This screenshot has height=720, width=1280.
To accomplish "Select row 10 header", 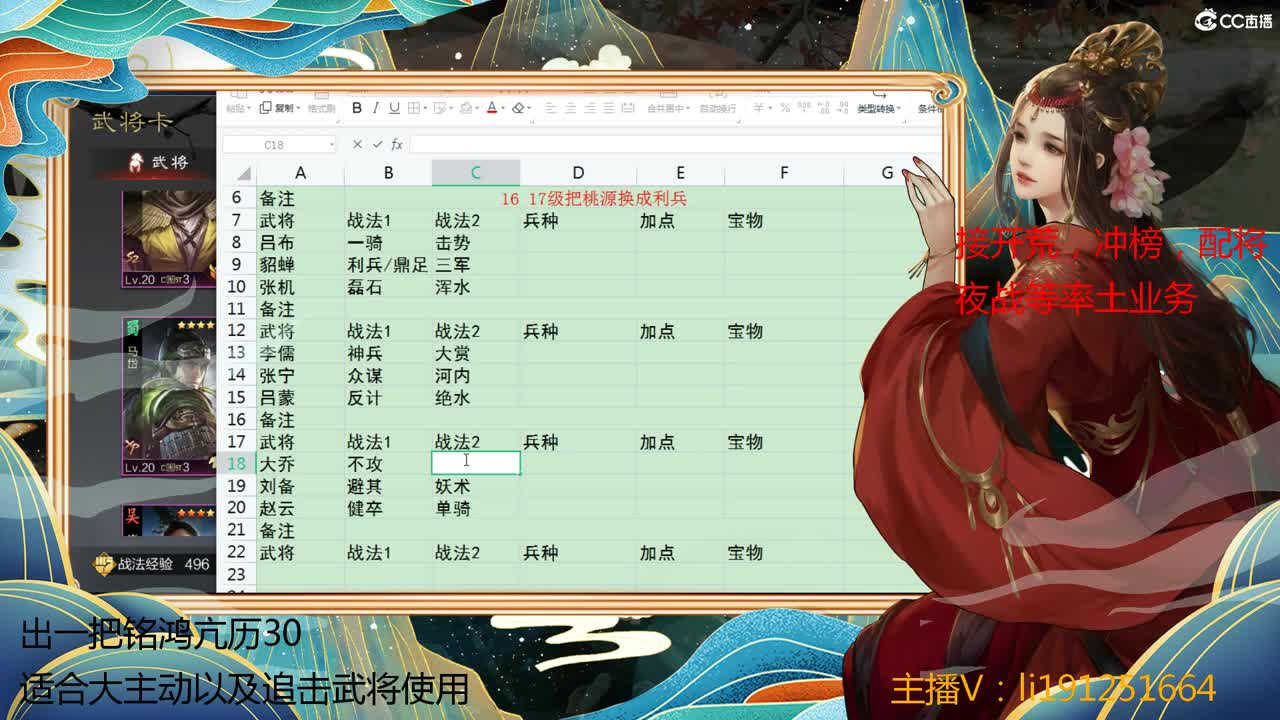I will [237, 286].
